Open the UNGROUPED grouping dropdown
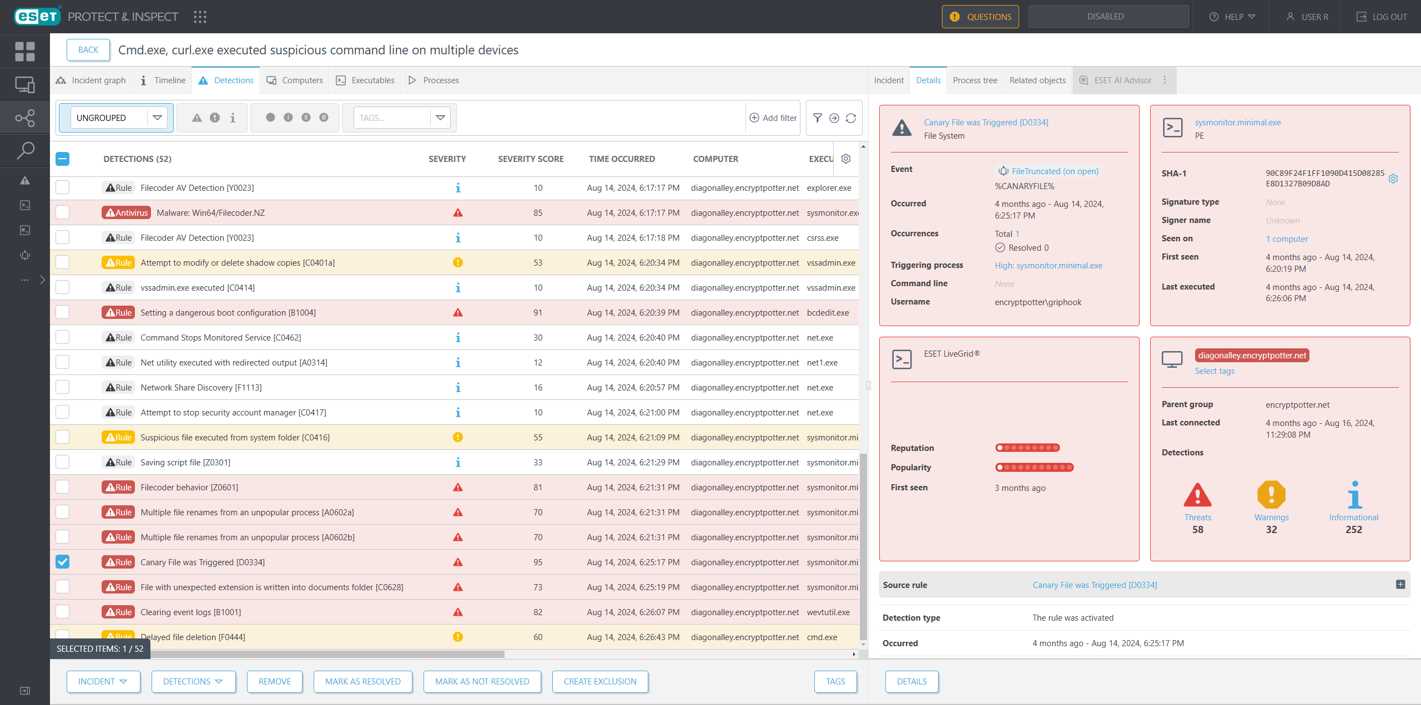The height and width of the screenshot is (705, 1421). pos(116,118)
